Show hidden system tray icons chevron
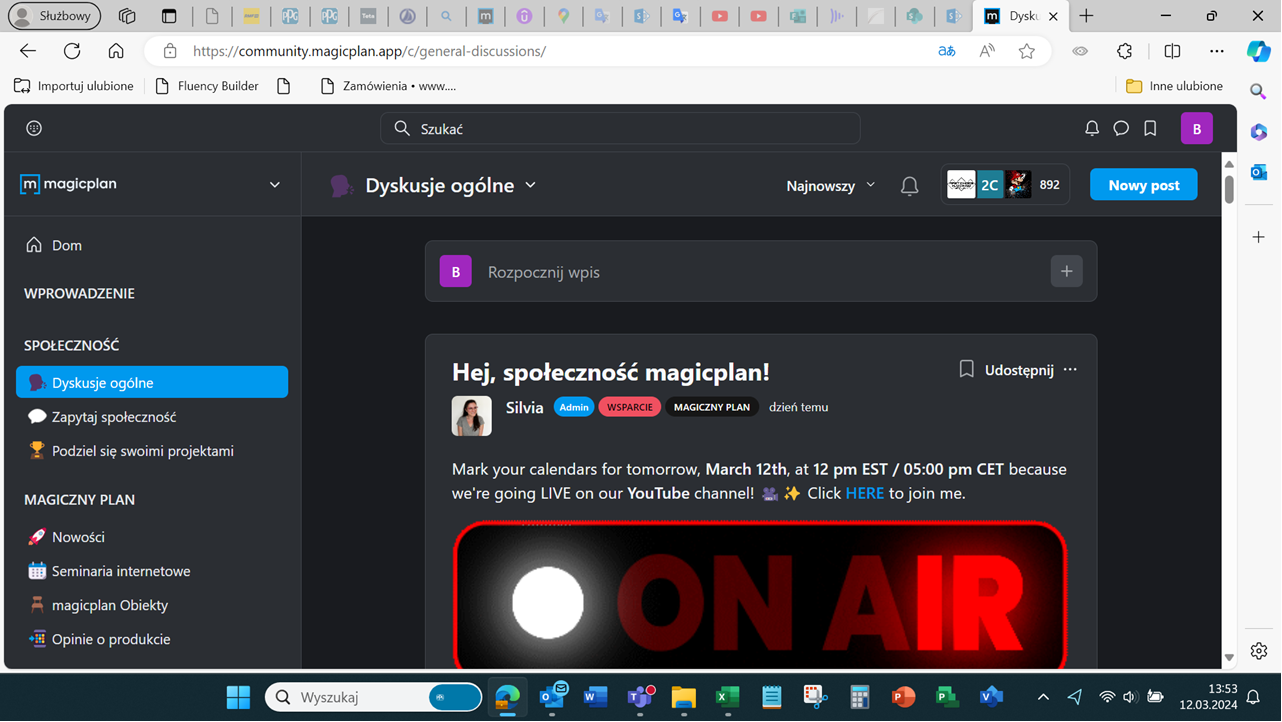The width and height of the screenshot is (1282, 722). pos(1043,697)
